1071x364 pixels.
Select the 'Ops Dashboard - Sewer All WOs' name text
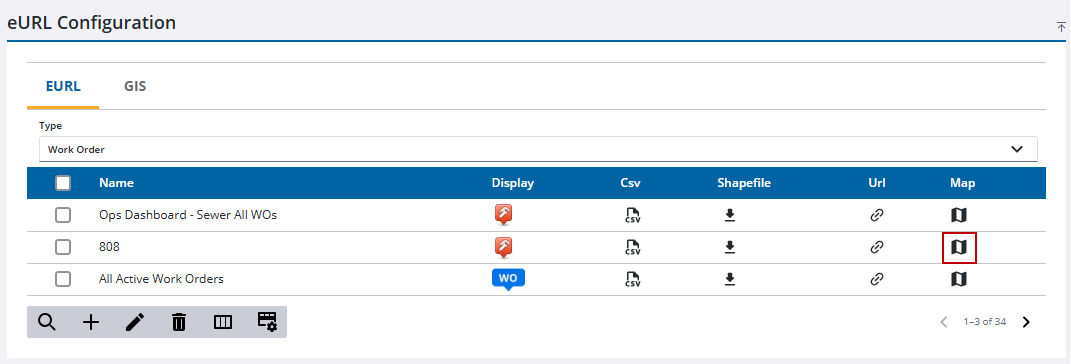[188, 215]
